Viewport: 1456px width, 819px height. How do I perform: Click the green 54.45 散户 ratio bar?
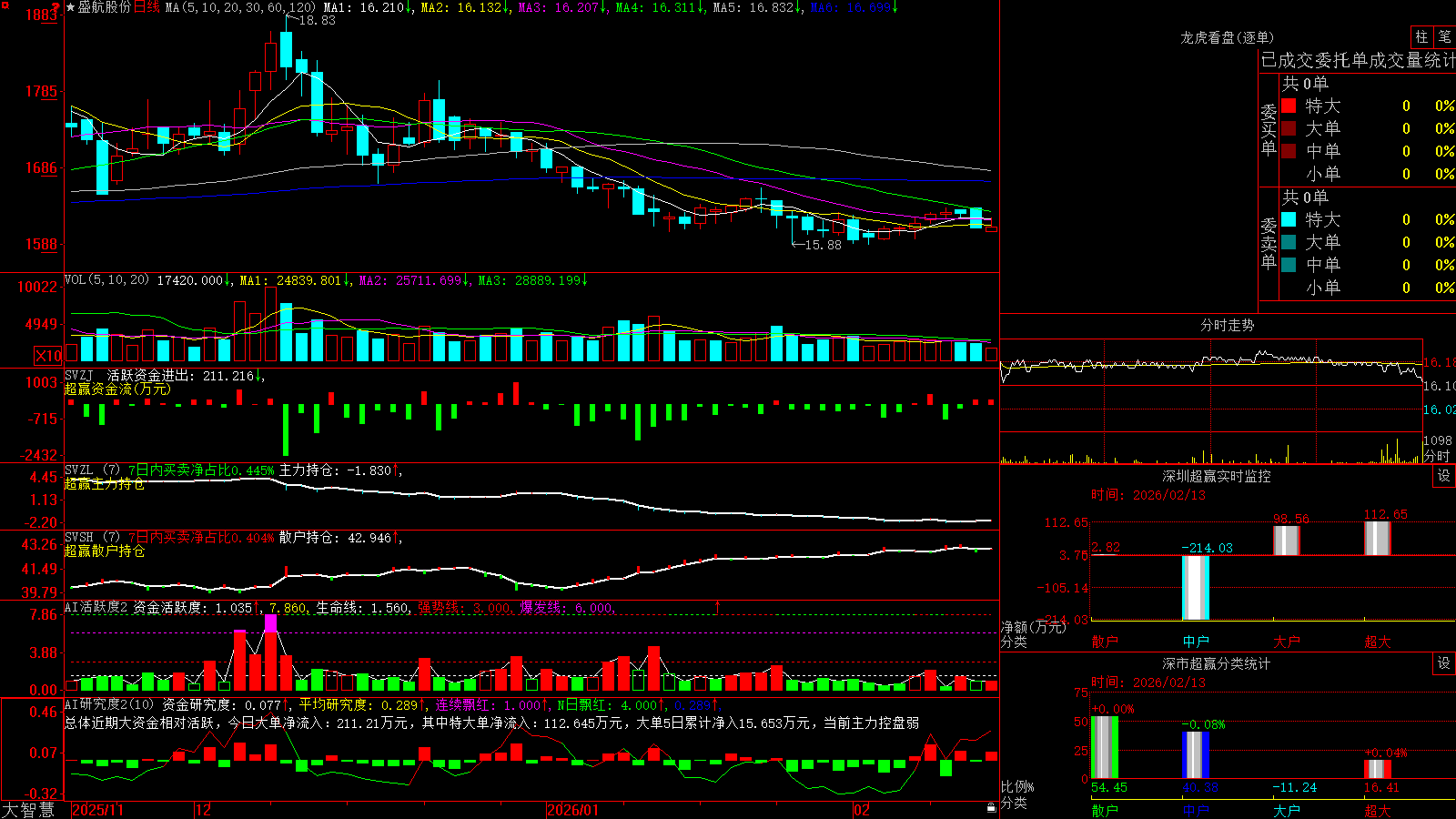[1105, 747]
